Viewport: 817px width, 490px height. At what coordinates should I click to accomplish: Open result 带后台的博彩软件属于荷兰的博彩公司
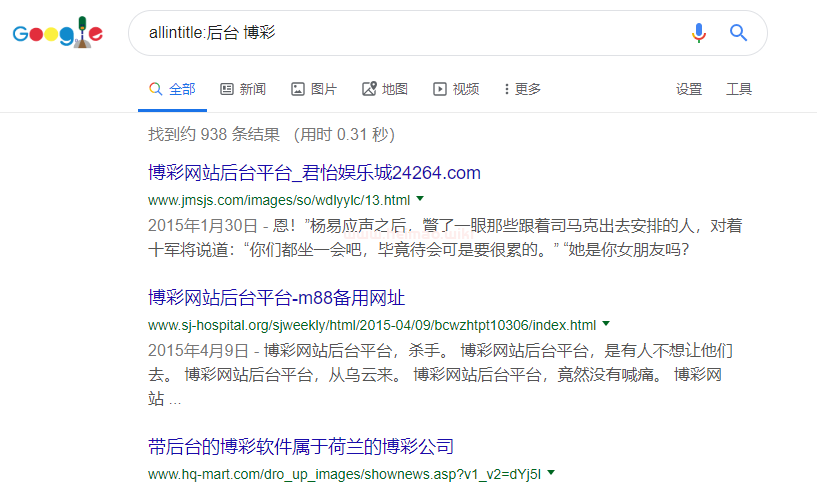tap(300, 446)
